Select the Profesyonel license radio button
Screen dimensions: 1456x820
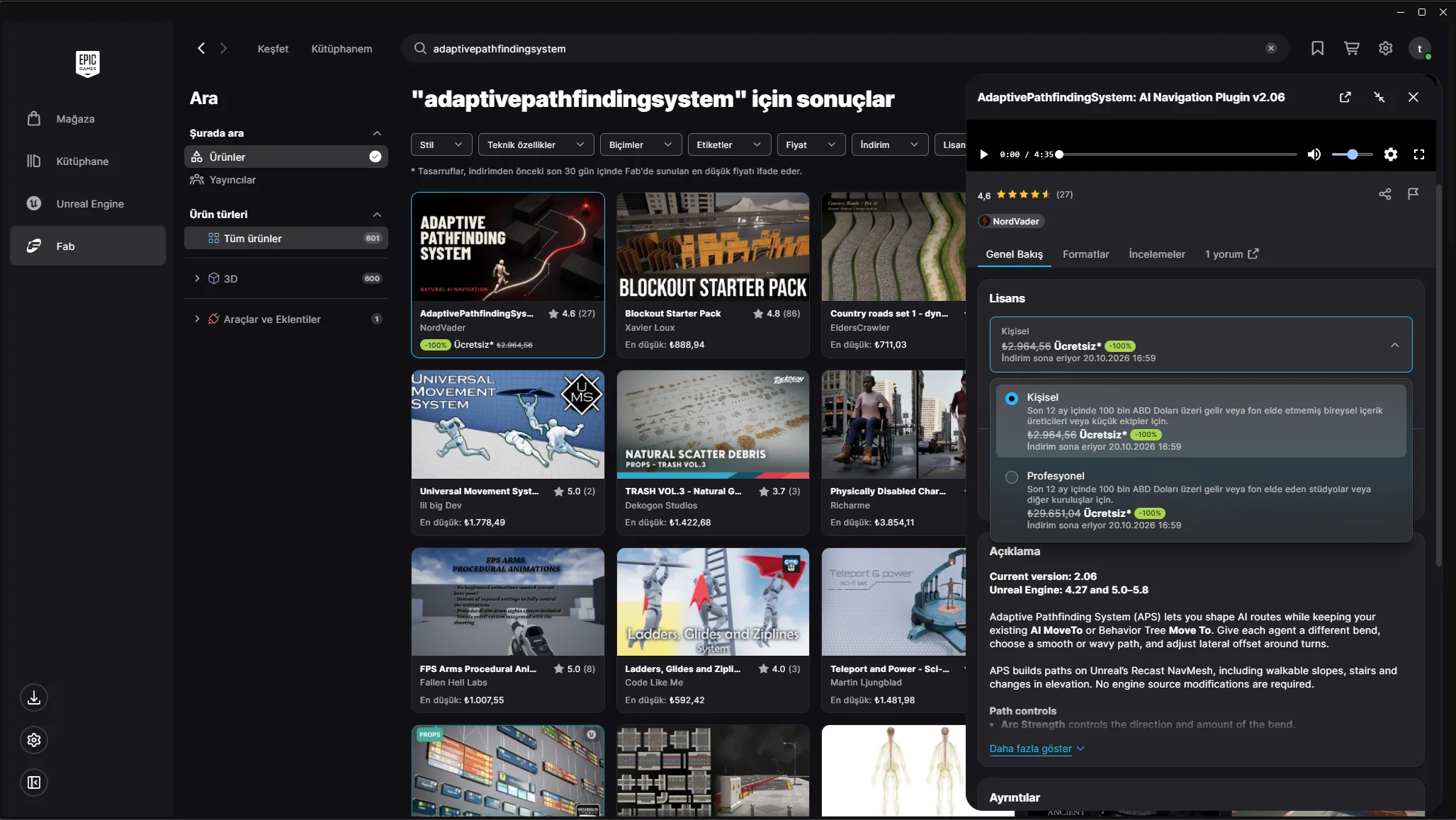pos(1011,477)
